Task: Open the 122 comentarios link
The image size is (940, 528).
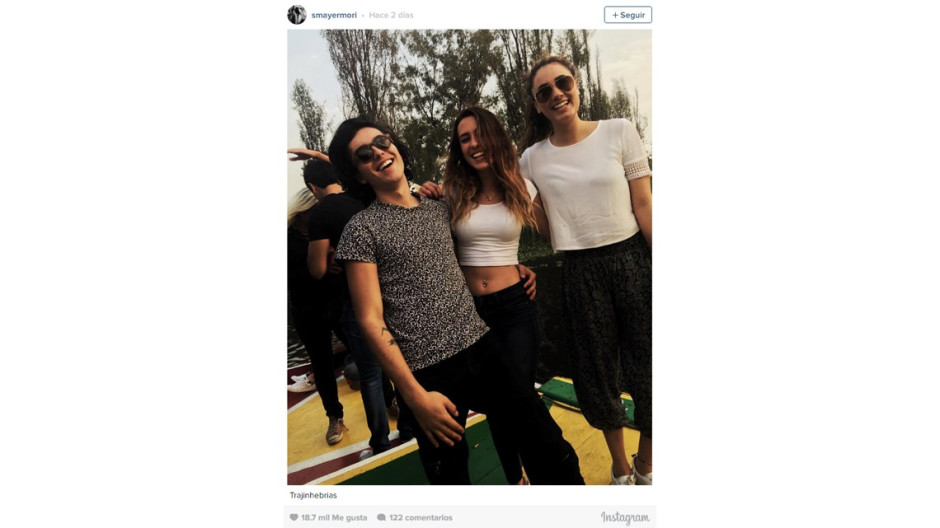Action: pos(421,517)
